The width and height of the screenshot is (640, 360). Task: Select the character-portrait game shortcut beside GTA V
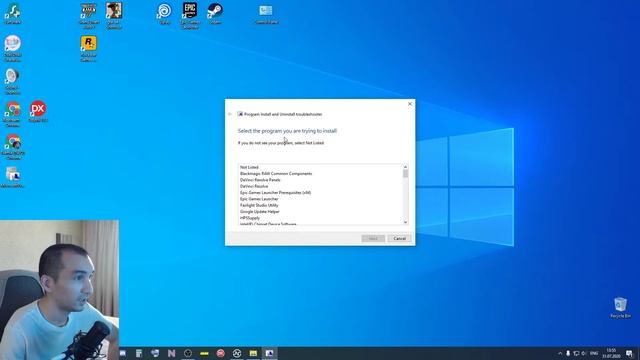114,15
